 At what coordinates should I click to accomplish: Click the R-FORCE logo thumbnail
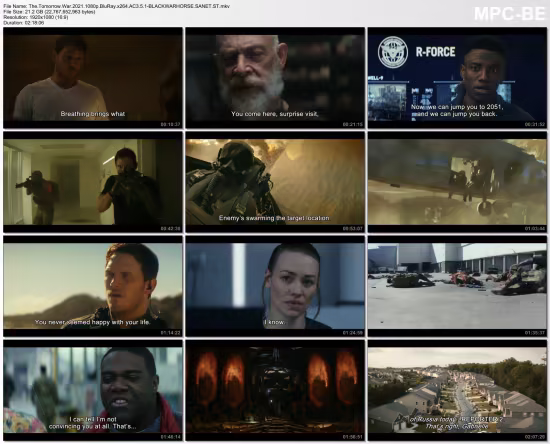(457, 78)
